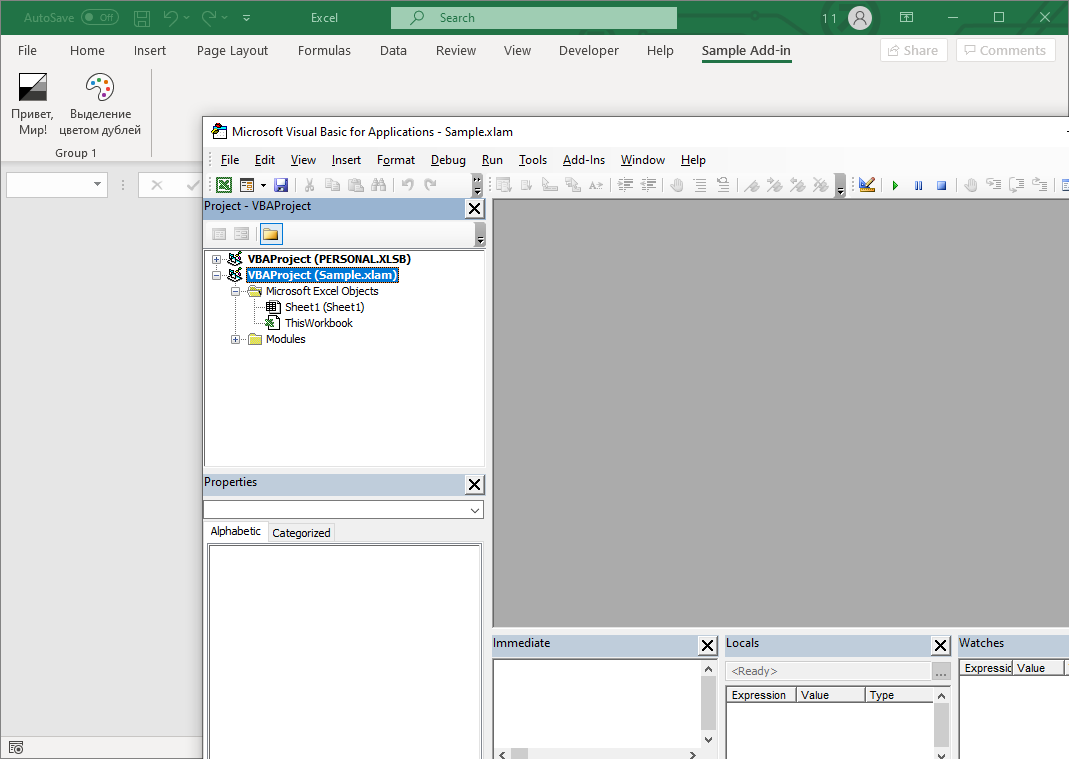The height and width of the screenshot is (759, 1069).
Task: Click the Comment Block icon
Action: coord(700,185)
